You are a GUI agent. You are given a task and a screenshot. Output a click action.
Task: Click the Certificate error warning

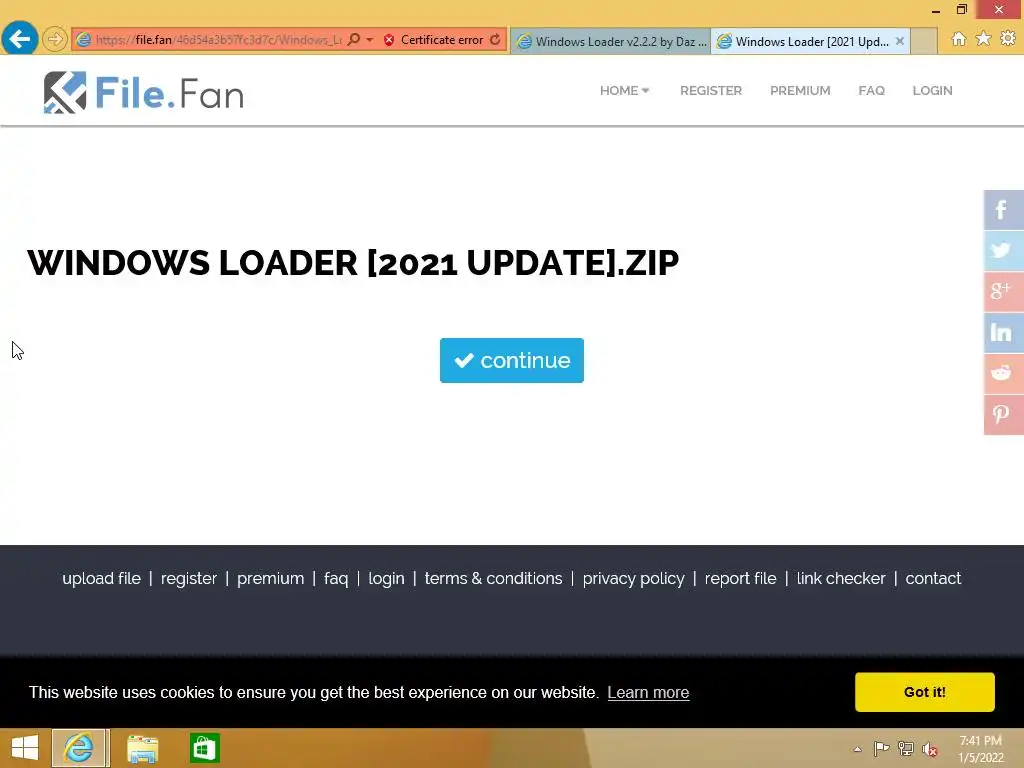434,40
